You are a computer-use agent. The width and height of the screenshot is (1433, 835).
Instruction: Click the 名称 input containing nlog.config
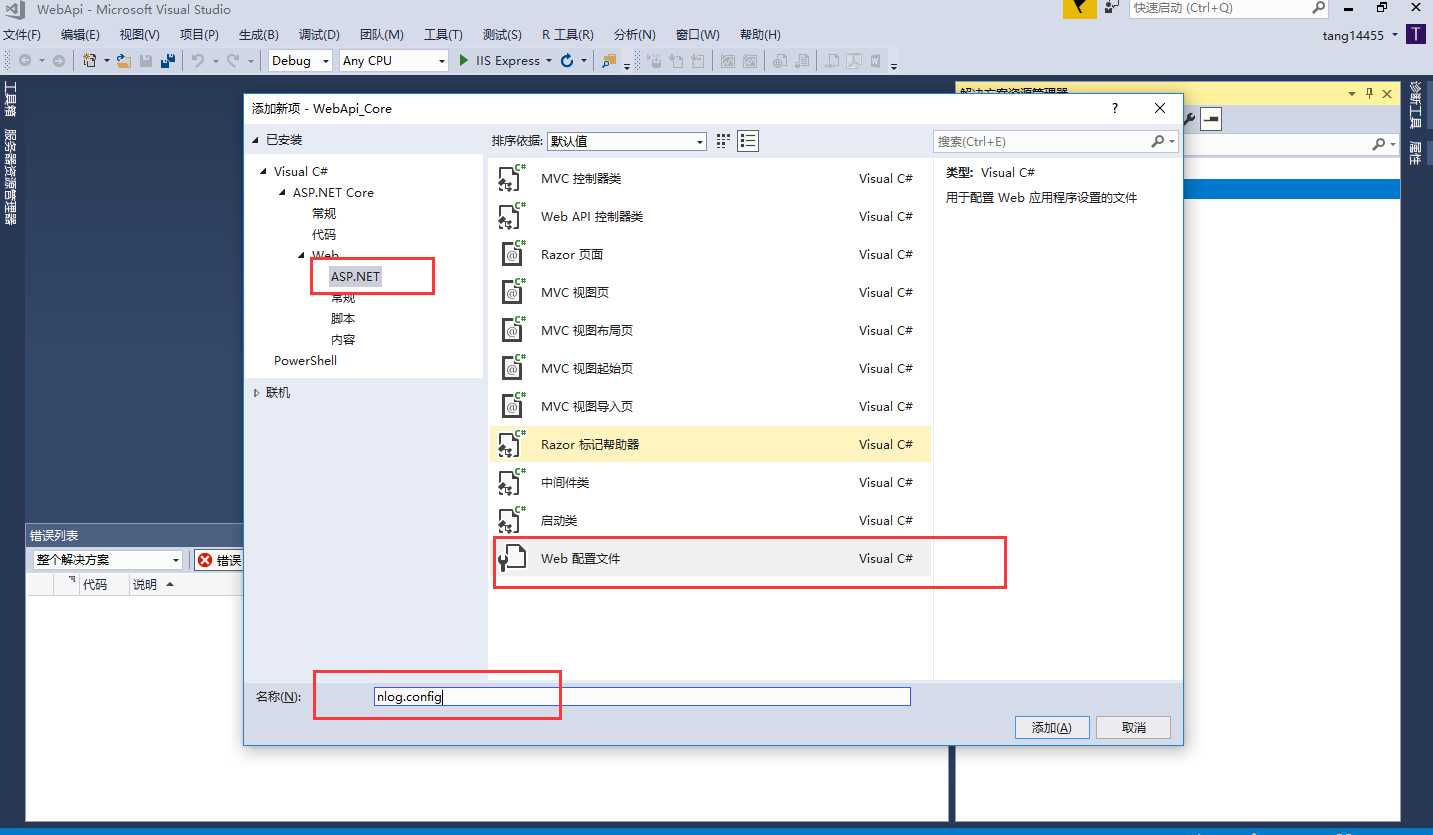click(641, 697)
